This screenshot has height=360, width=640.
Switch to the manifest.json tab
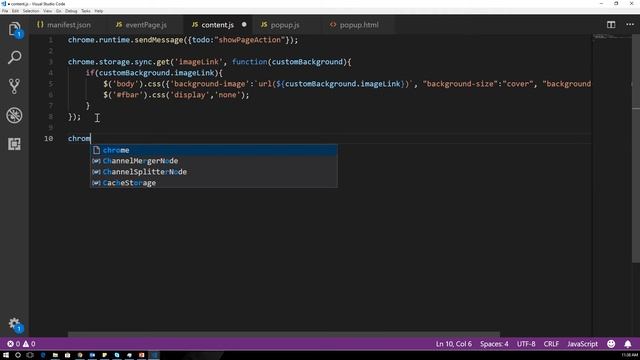64,25
